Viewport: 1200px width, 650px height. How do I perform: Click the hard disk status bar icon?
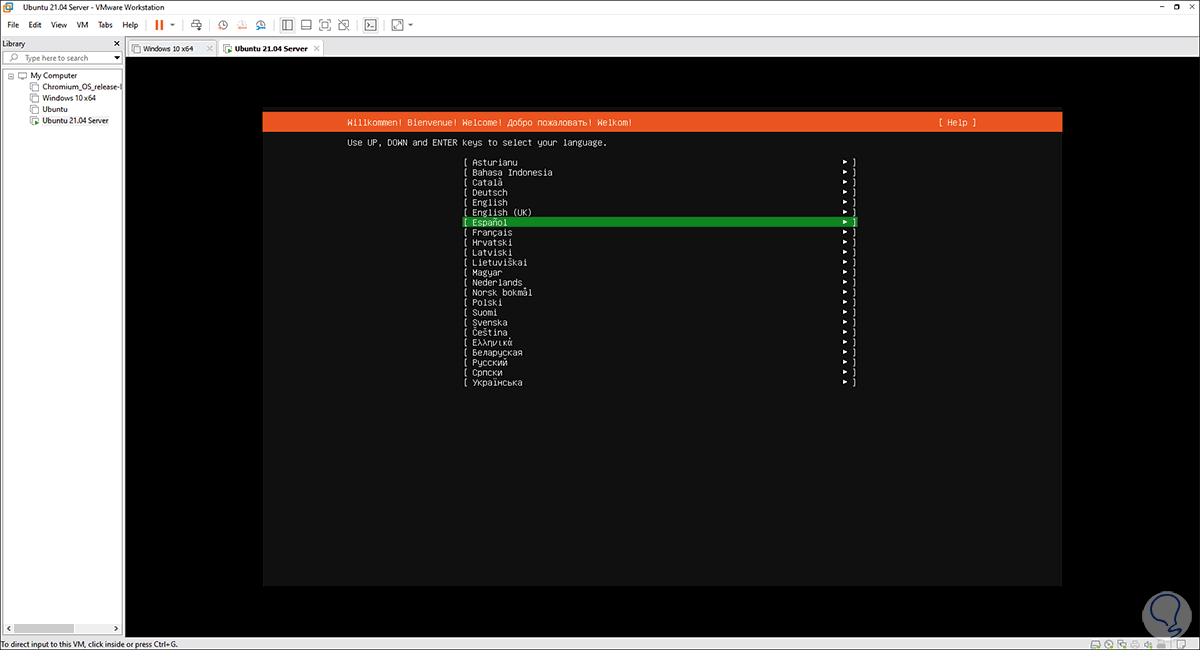click(1095, 644)
